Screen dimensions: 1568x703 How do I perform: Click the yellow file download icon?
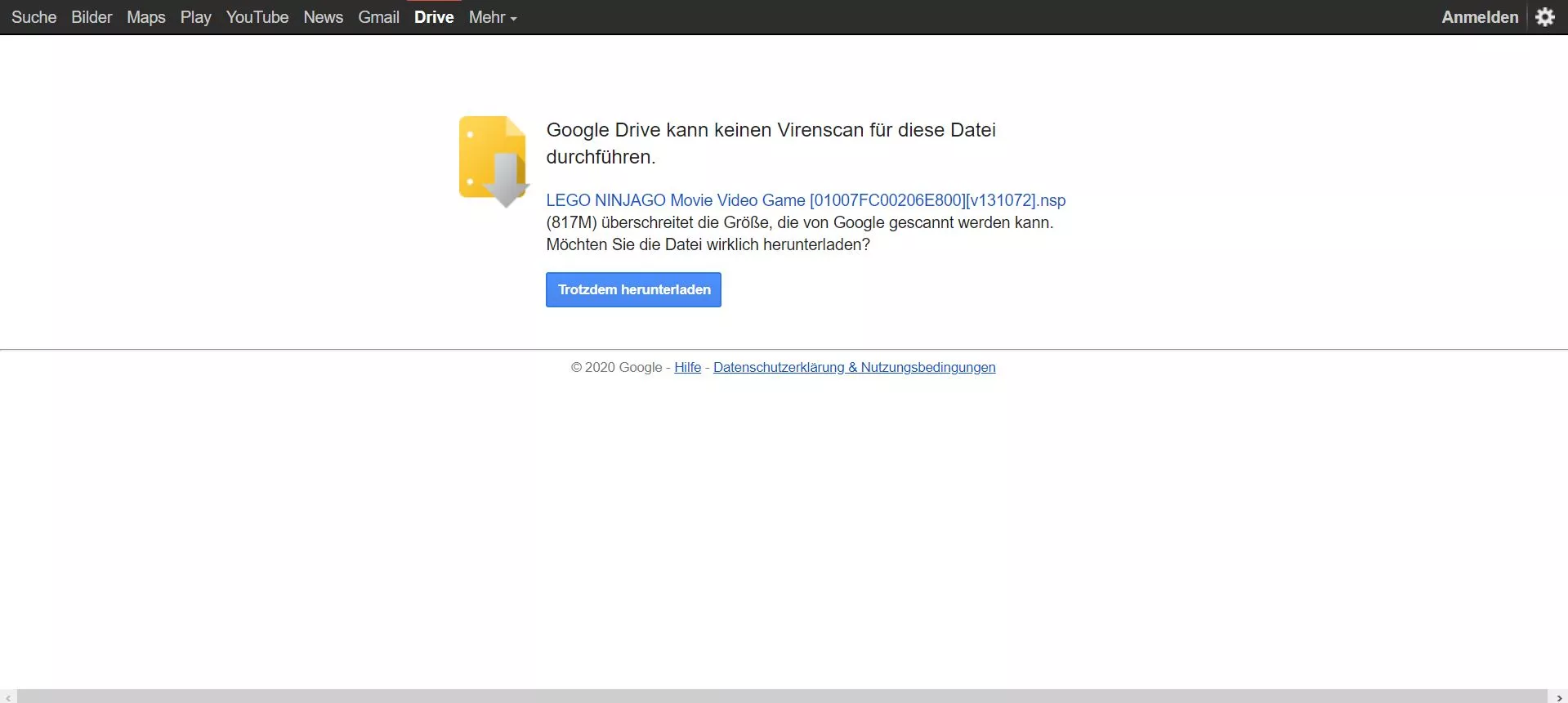pos(493,160)
